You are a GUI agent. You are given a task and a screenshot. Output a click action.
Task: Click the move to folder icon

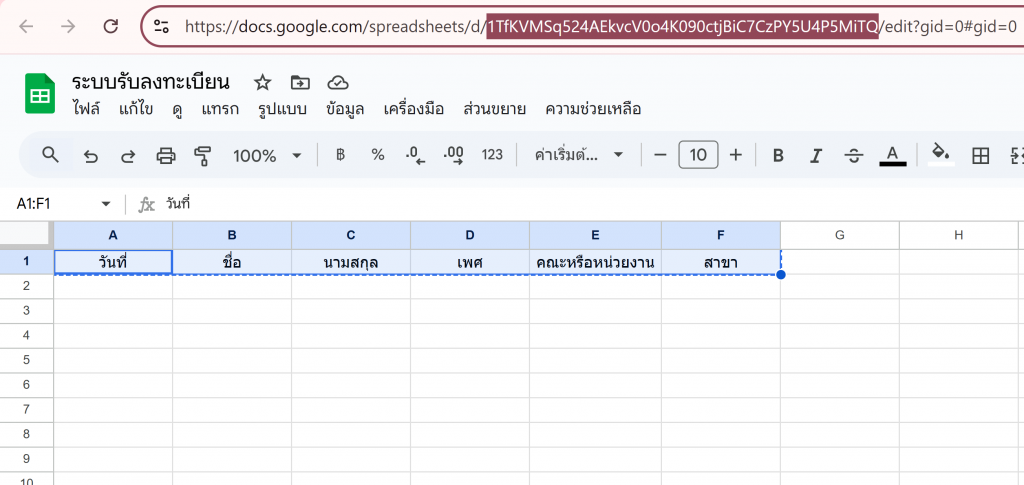tap(300, 82)
